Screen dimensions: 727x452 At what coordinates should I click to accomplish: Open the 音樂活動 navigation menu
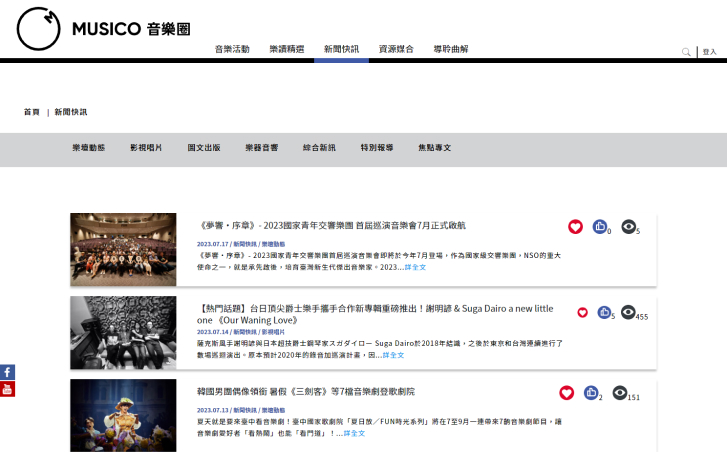pos(232,49)
